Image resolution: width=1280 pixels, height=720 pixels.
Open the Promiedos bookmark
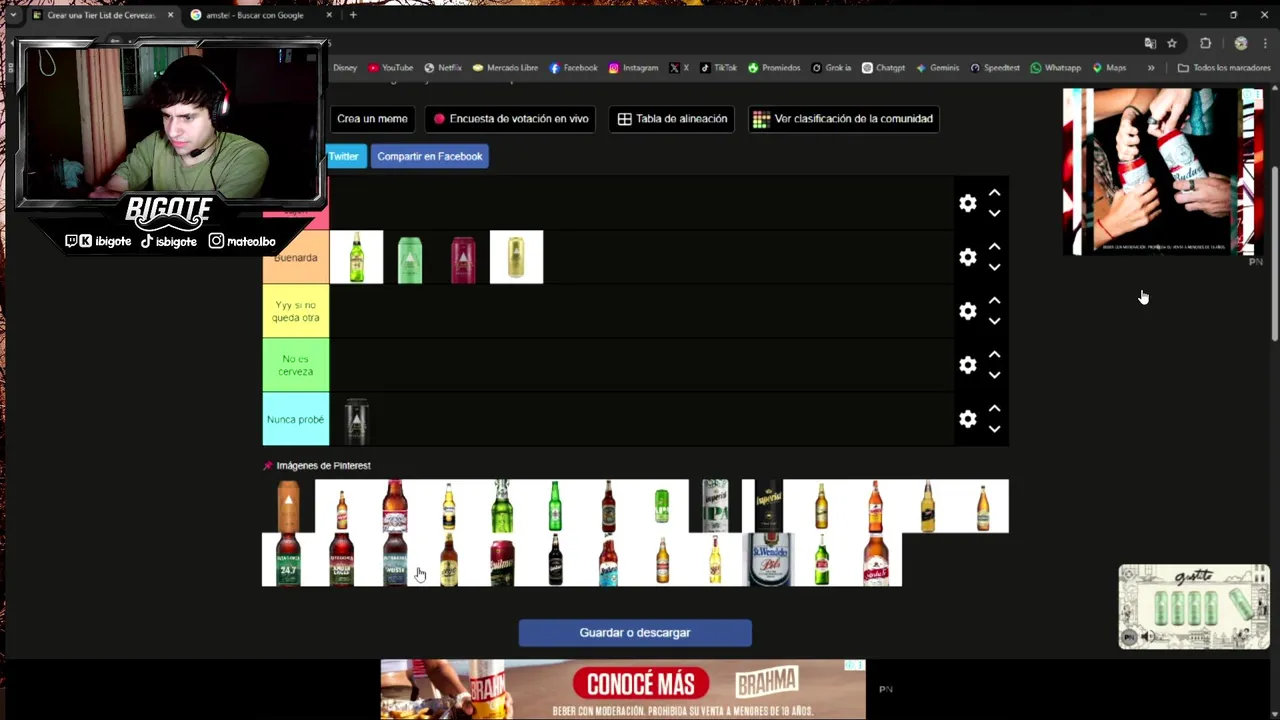tap(774, 68)
